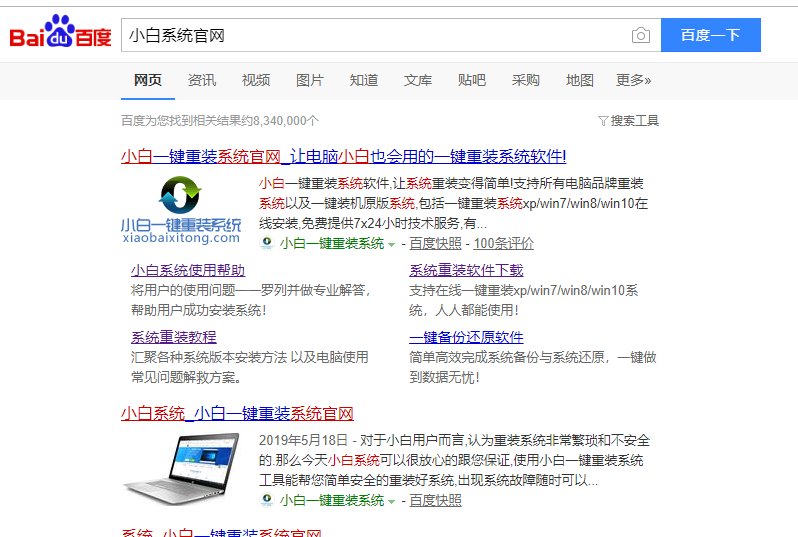Open 小白系统使用帮助 sublink

tap(188, 270)
